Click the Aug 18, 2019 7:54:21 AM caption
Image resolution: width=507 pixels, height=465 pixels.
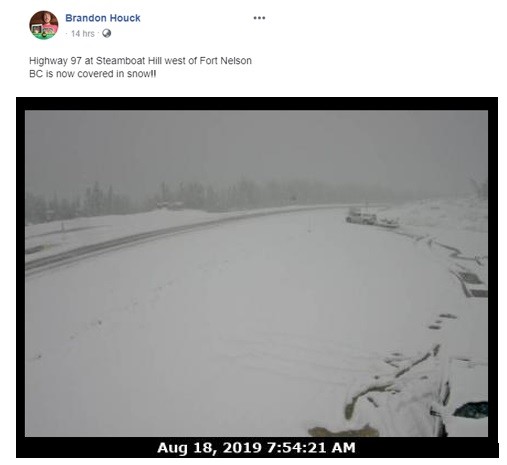(256, 447)
